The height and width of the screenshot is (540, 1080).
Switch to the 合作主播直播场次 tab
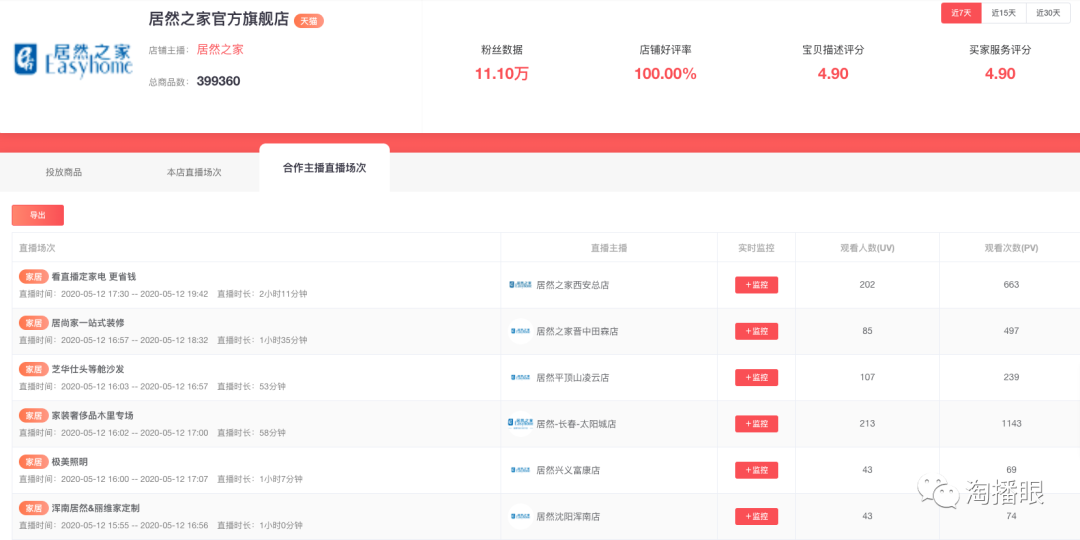tap(324, 168)
